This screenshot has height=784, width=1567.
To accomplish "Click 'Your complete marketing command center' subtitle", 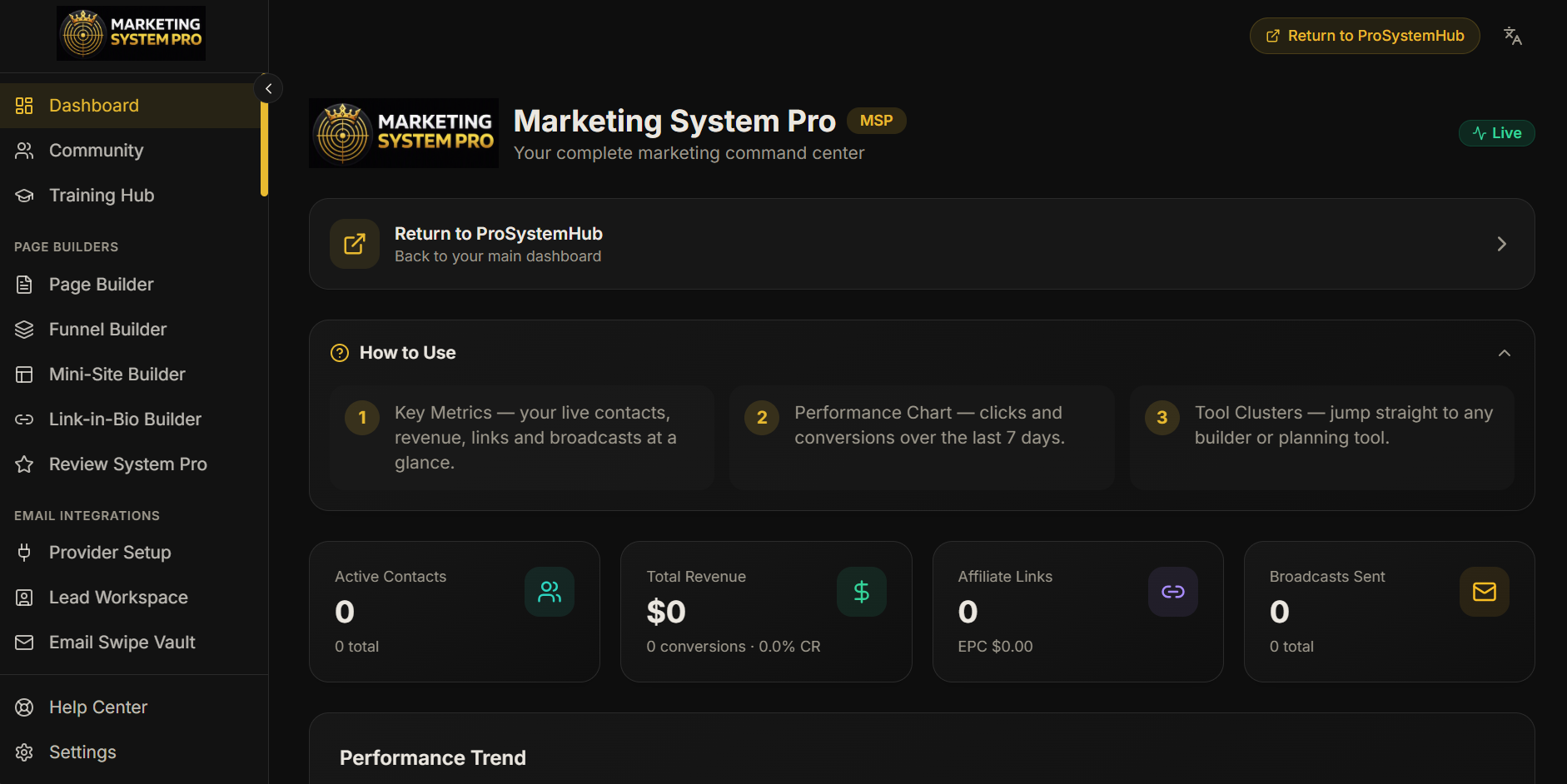I will point(689,153).
